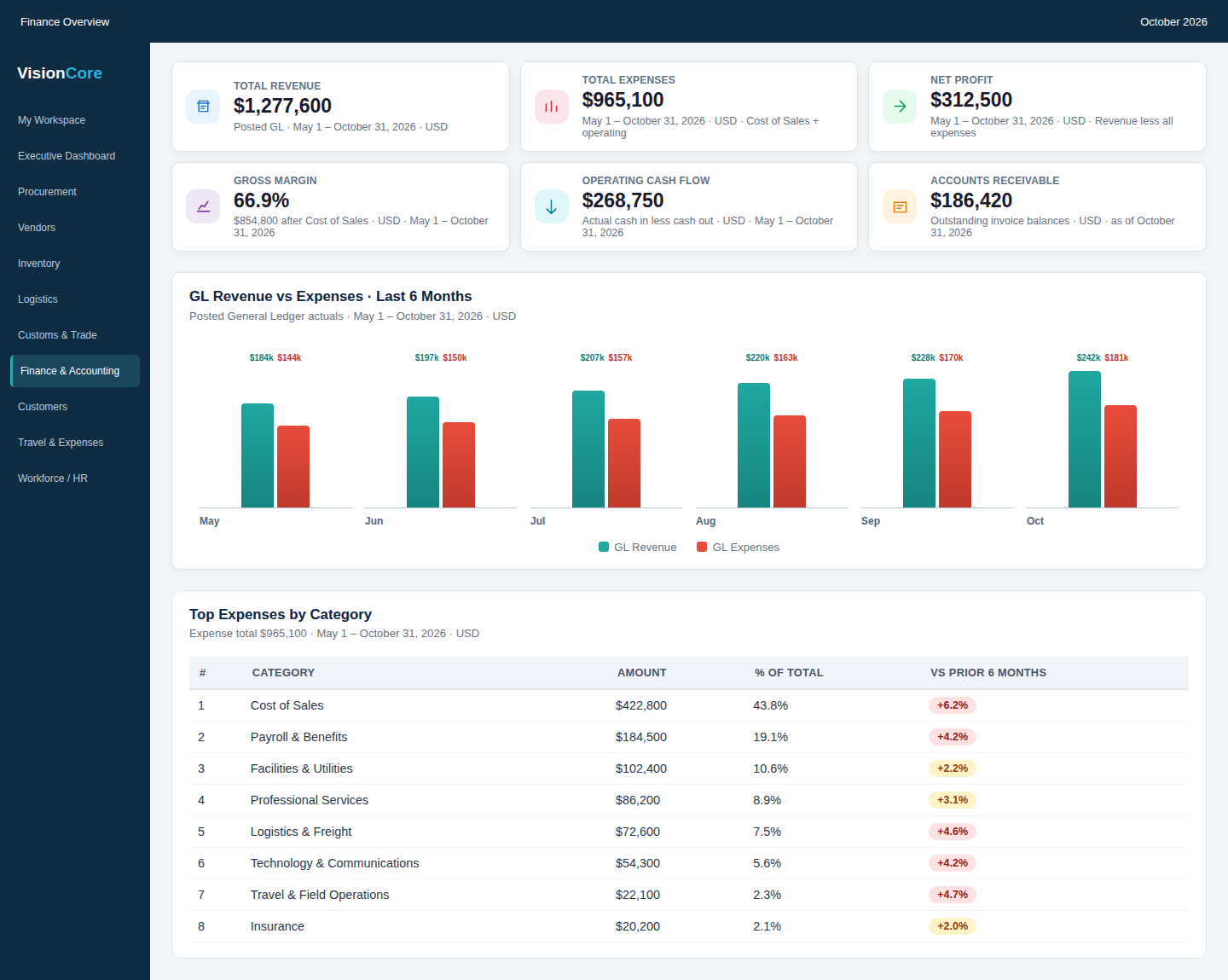1228x980 pixels.
Task: Click the GL Revenue legend swatch
Action: (604, 548)
